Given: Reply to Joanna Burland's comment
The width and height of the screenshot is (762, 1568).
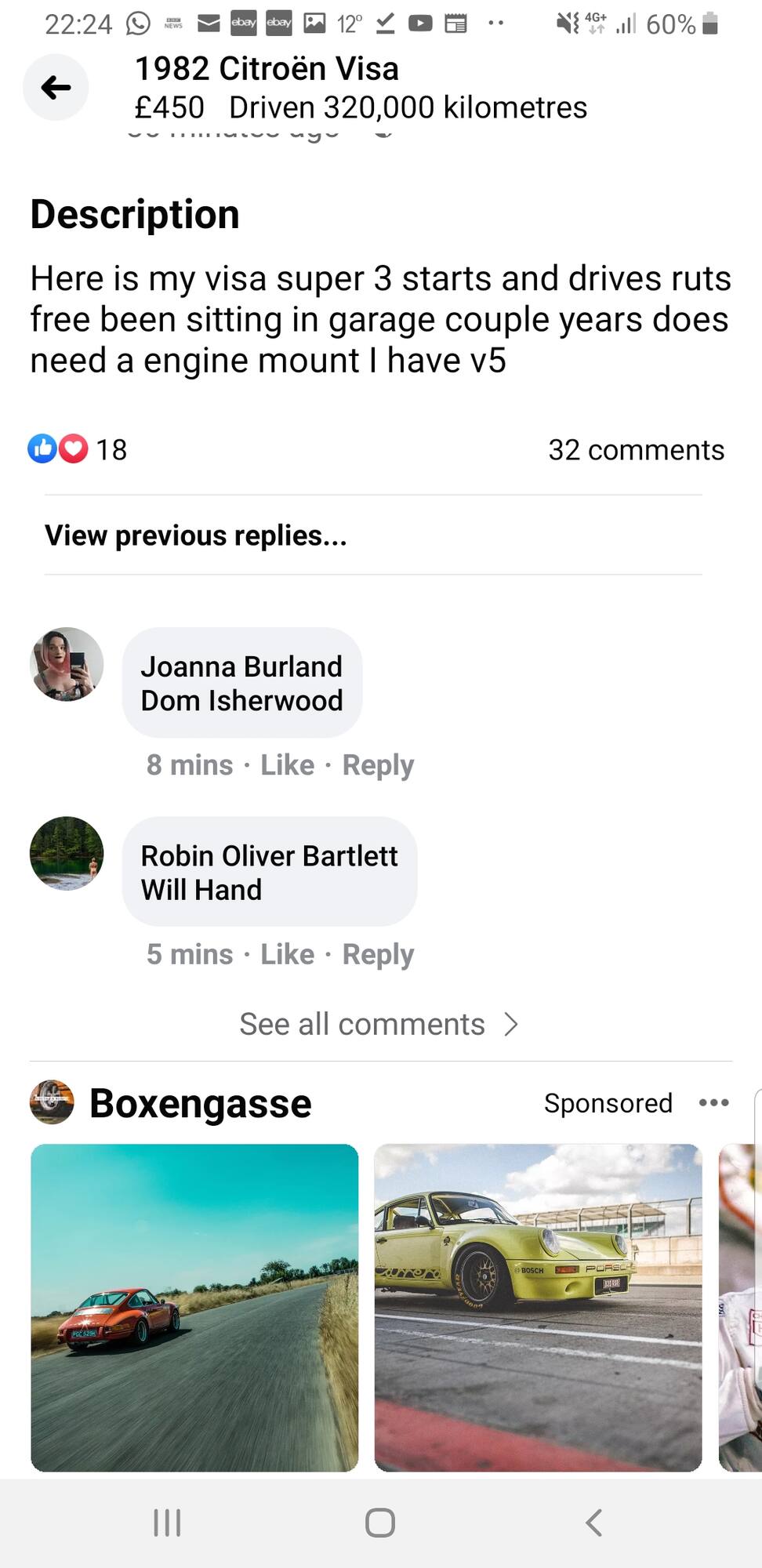Looking at the screenshot, I should 378,765.
